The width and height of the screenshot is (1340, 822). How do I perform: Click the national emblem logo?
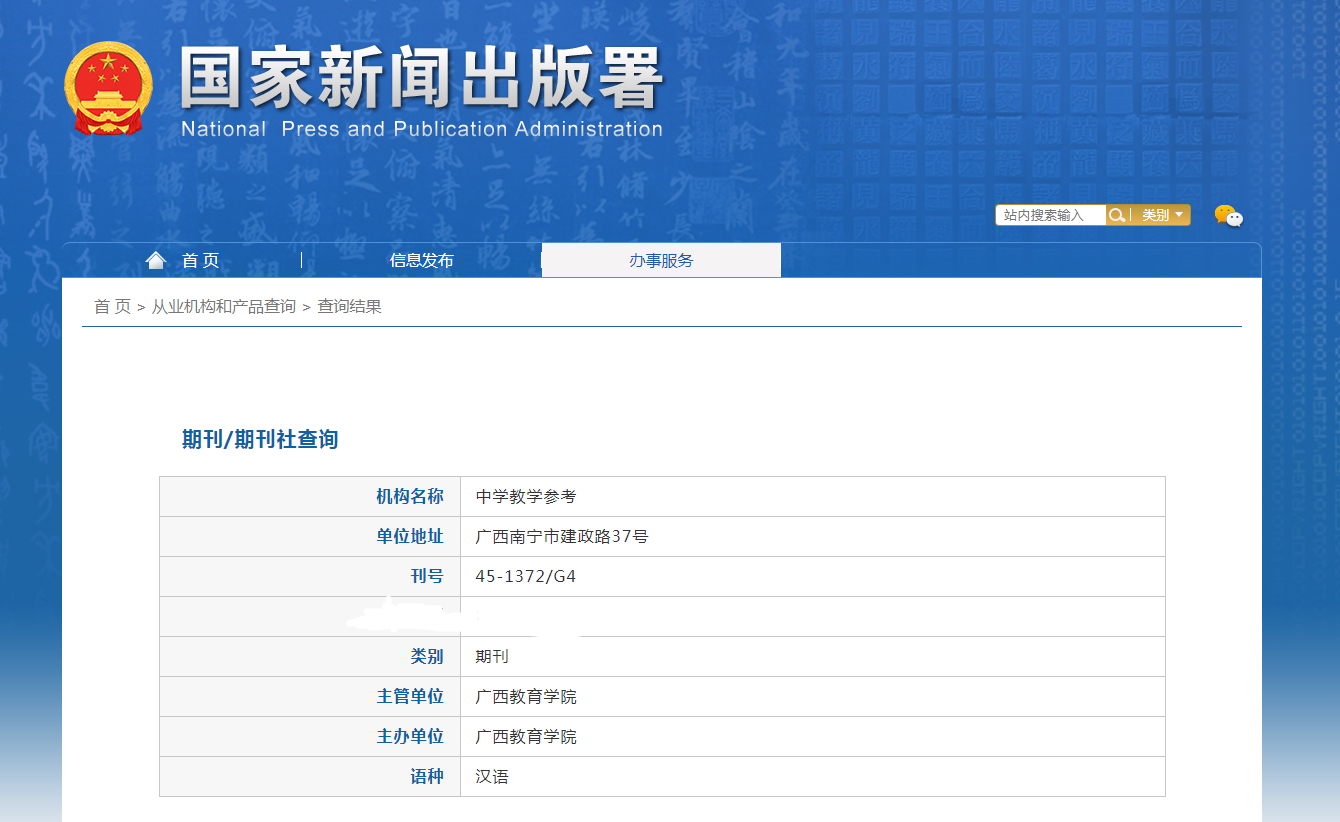[108, 90]
